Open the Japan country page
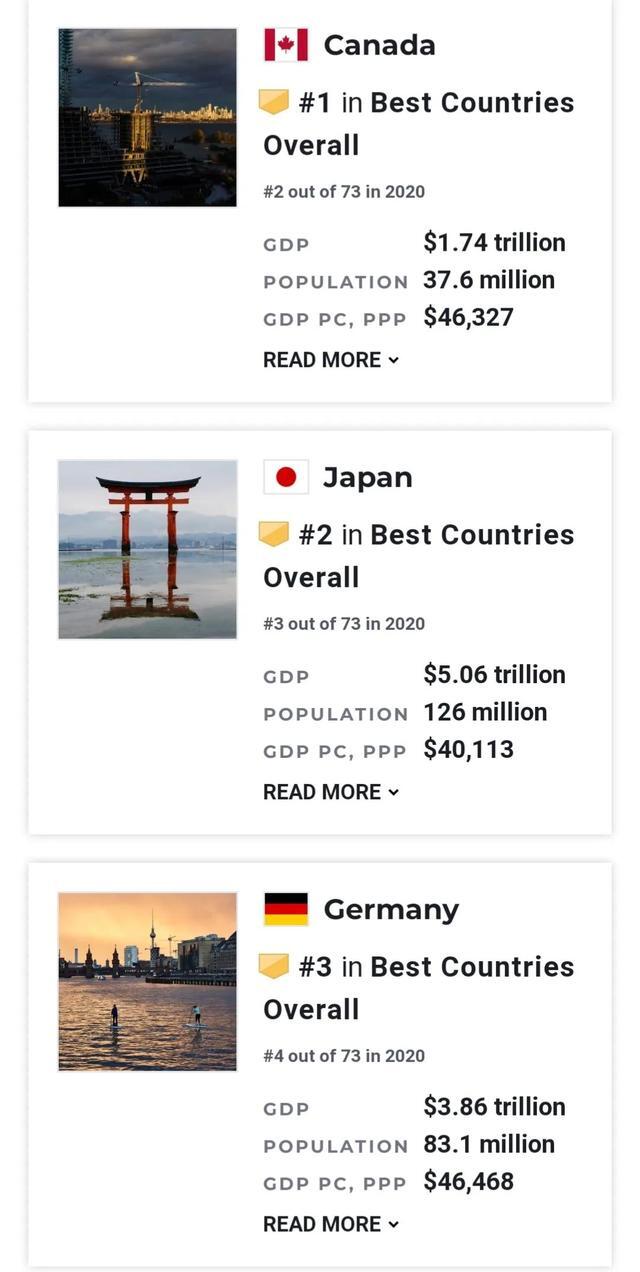The height and width of the screenshot is (1272, 640). pyautogui.click(x=369, y=476)
